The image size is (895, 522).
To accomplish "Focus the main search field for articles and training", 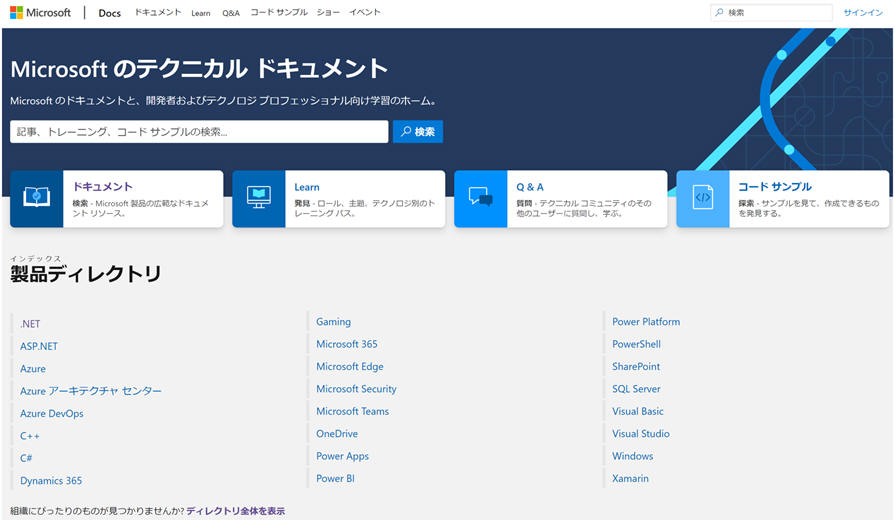I will 199,132.
